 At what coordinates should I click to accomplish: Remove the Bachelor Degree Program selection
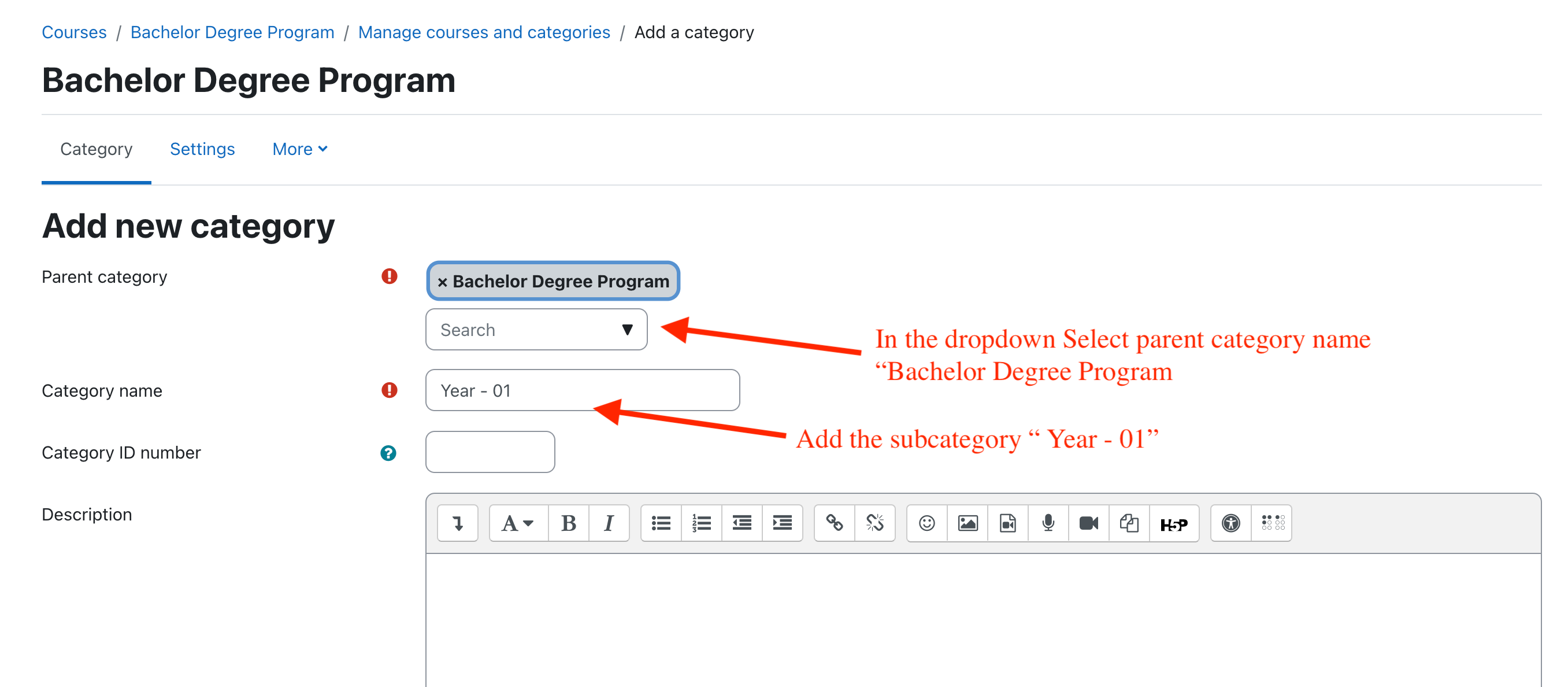click(x=443, y=282)
